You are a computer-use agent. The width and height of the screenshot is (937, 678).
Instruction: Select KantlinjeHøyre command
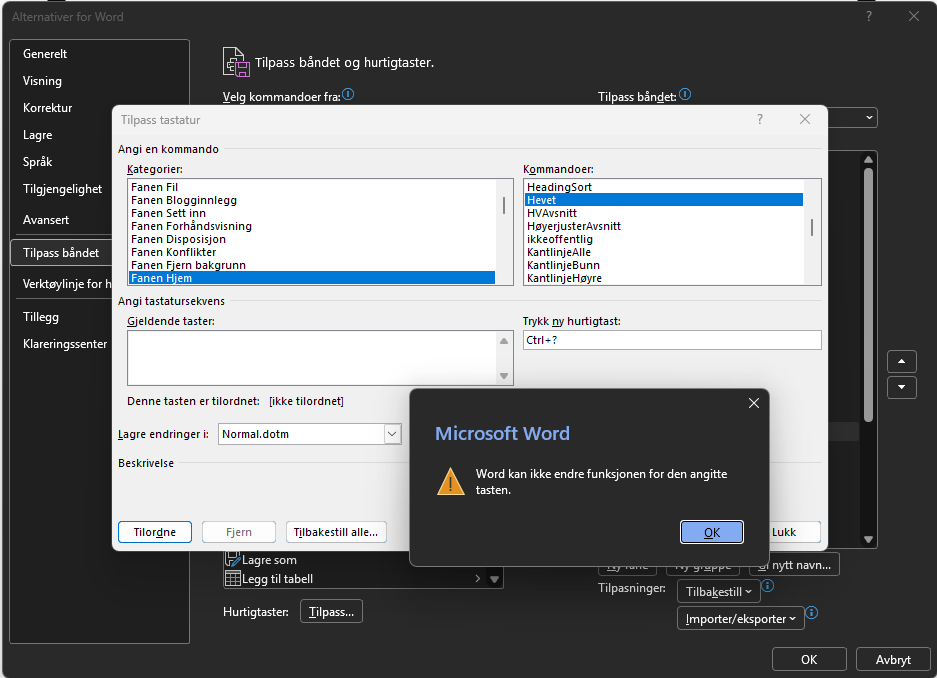[x=663, y=278]
